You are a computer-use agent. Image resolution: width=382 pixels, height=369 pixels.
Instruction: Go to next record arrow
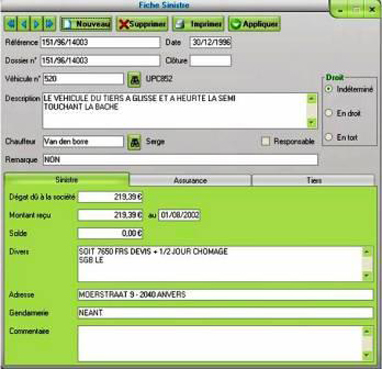[x=37, y=24]
